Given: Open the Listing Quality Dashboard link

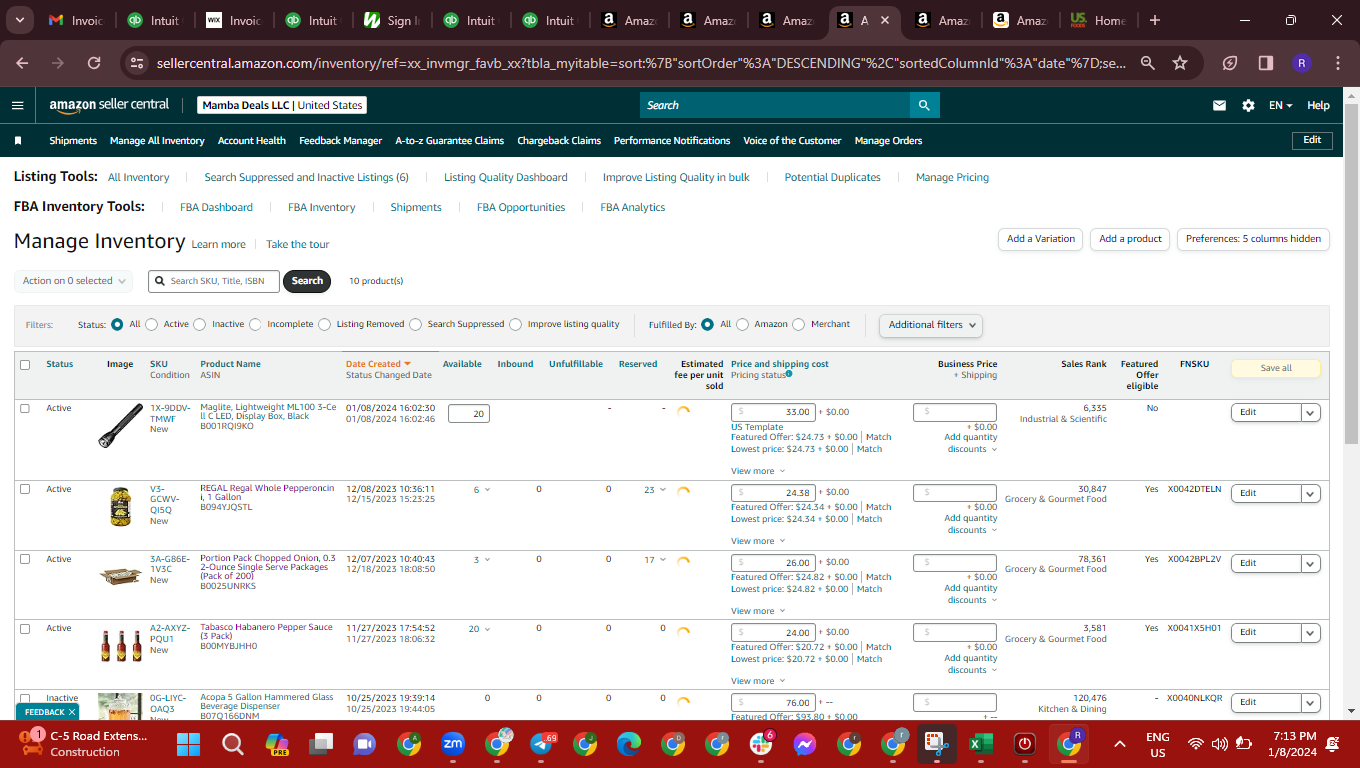Looking at the screenshot, I should [x=506, y=177].
